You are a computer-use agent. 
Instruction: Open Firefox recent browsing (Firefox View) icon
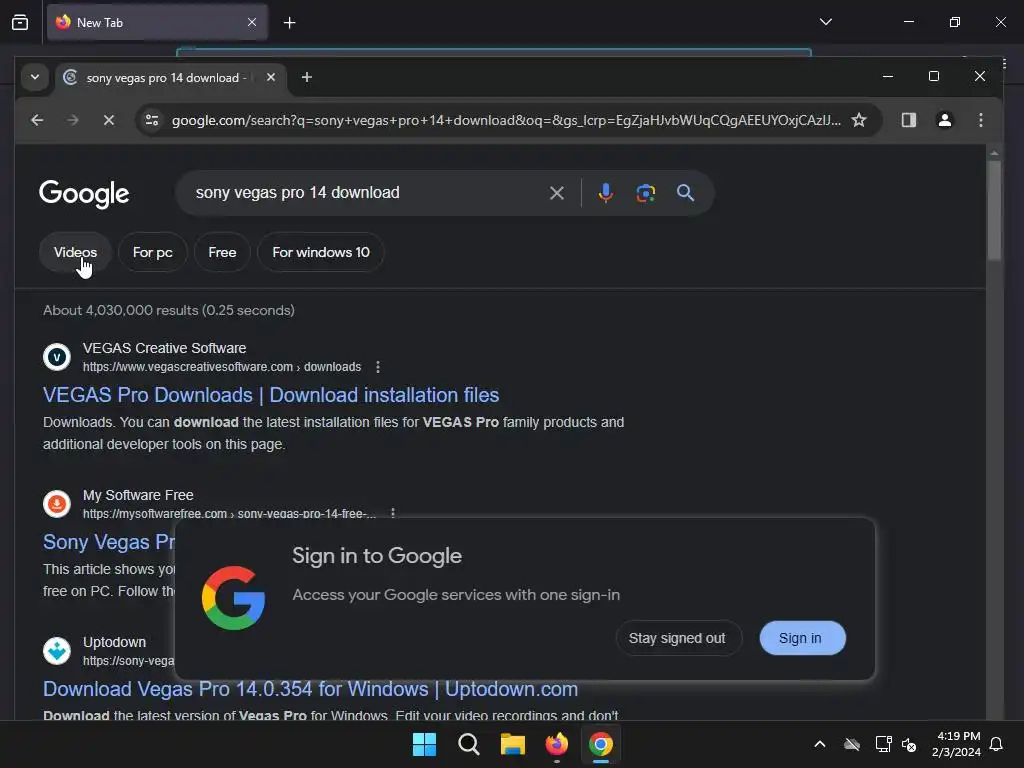point(20,22)
